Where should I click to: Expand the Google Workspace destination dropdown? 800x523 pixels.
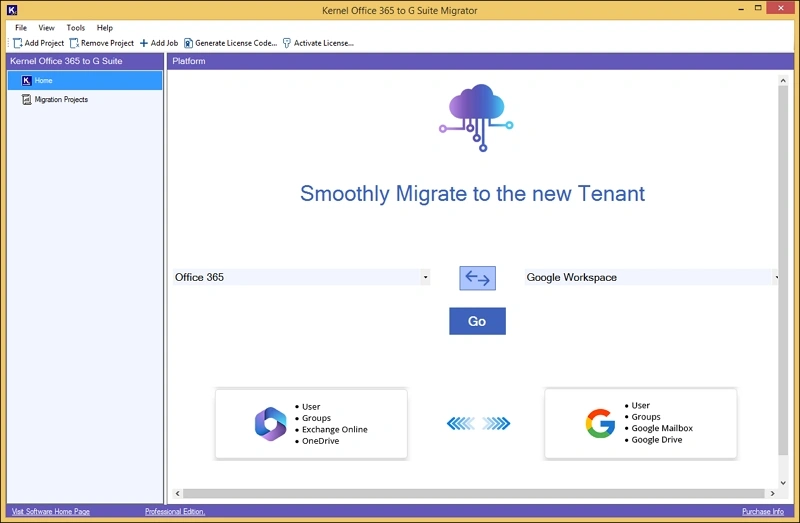click(x=776, y=277)
